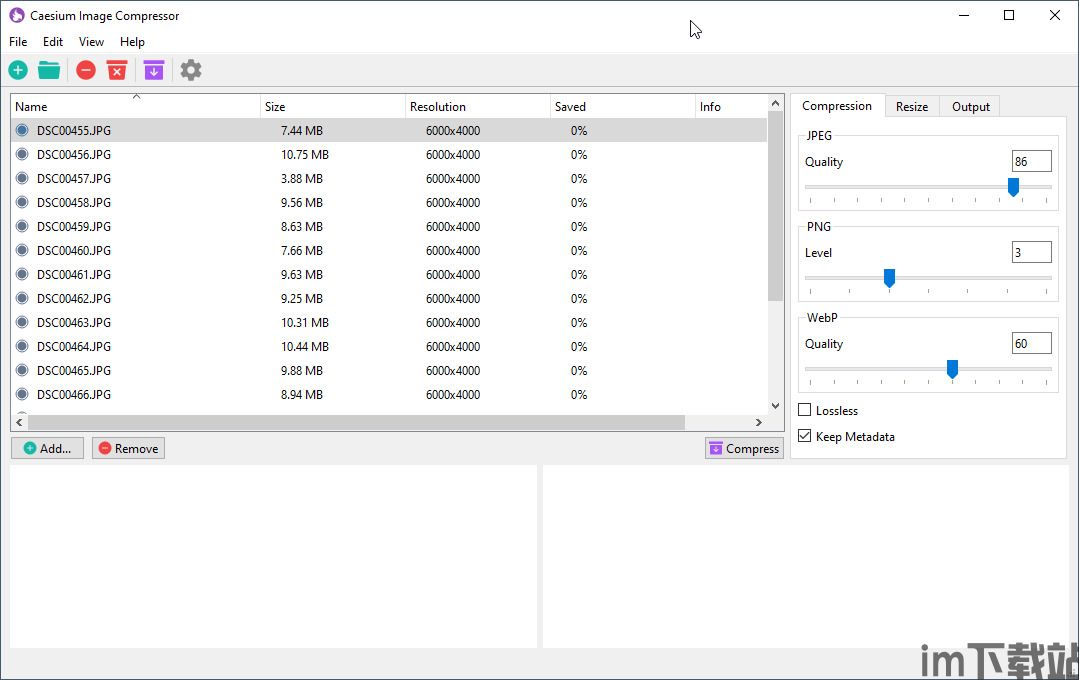Viewport: 1079px width, 680px height.
Task: Sort by the Name column header
Action: pyautogui.click(x=136, y=107)
